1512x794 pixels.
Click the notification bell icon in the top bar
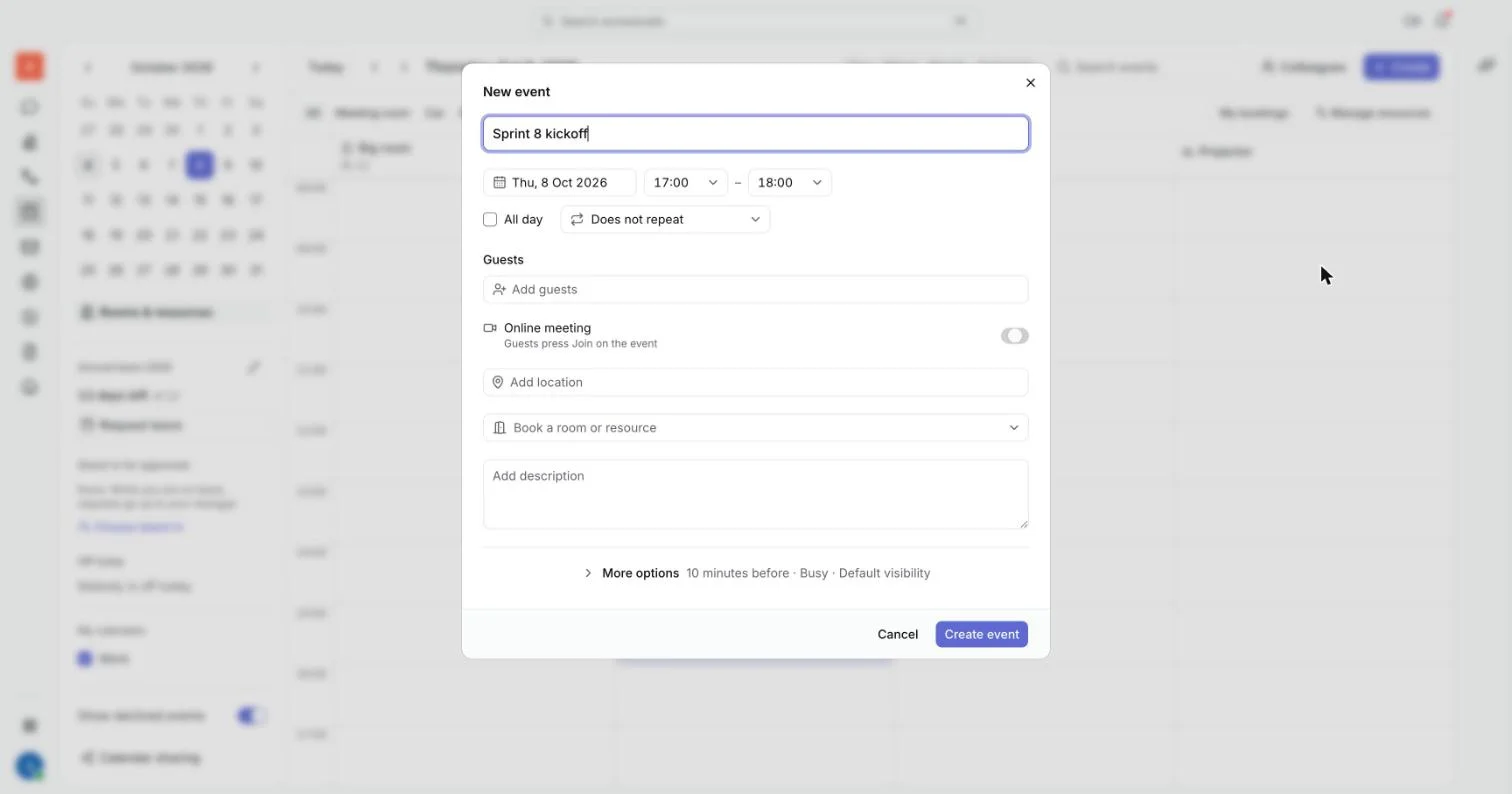(x=1443, y=21)
